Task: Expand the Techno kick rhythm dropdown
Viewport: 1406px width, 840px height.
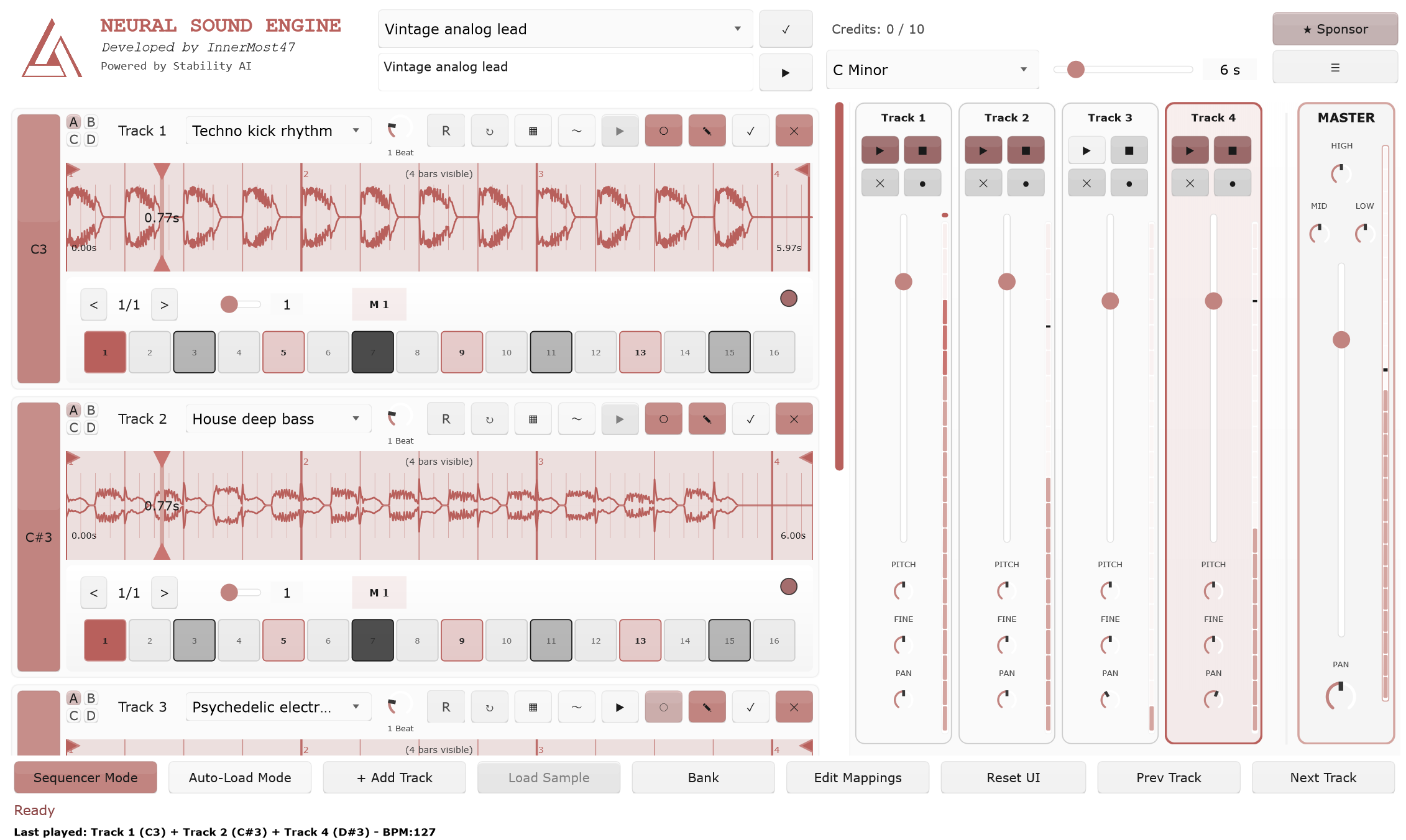Action: tap(277, 131)
